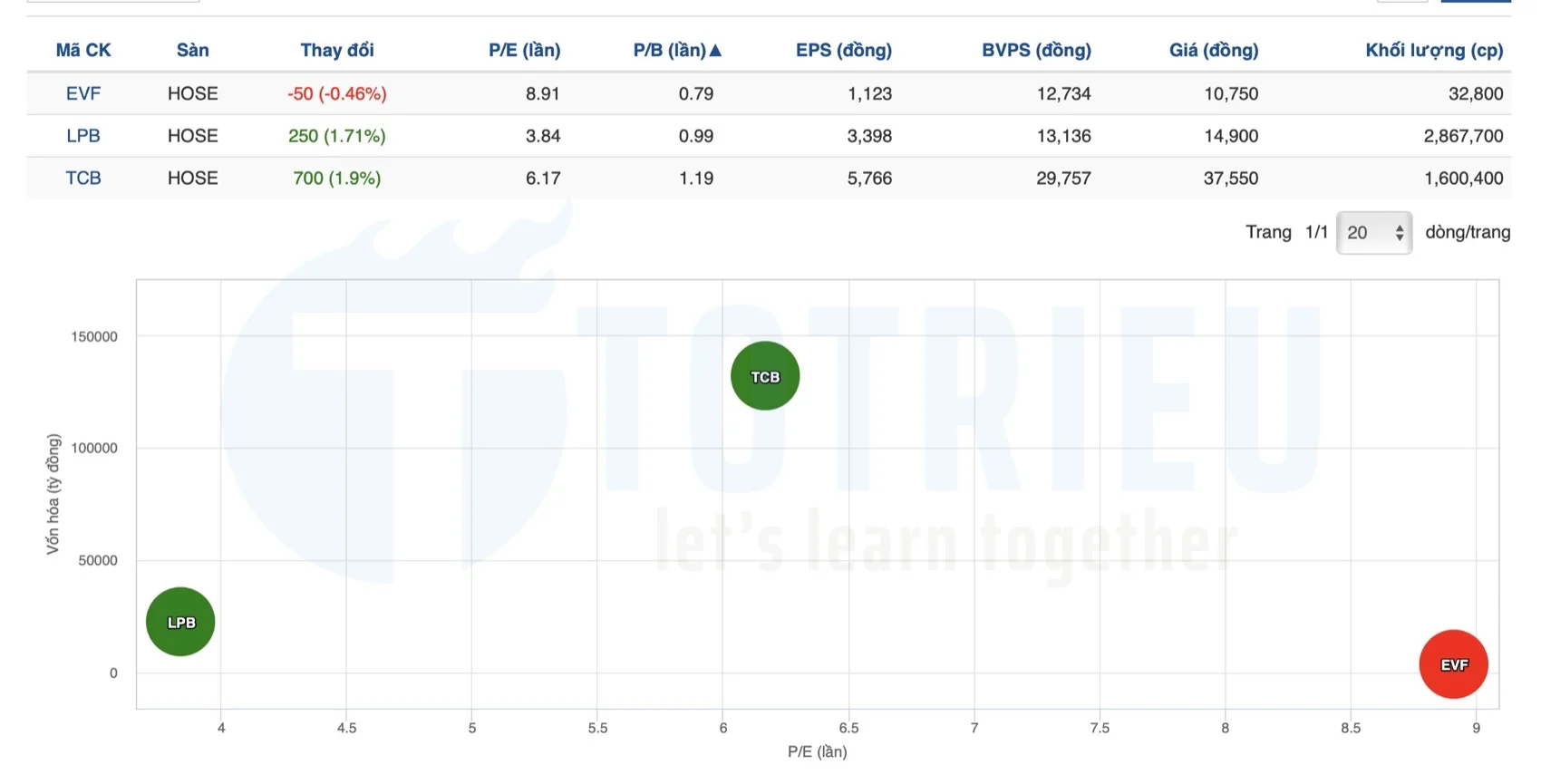Click EVF's red change value -50 (-0.46%)
The width and height of the screenshot is (1541, 784).
336,93
